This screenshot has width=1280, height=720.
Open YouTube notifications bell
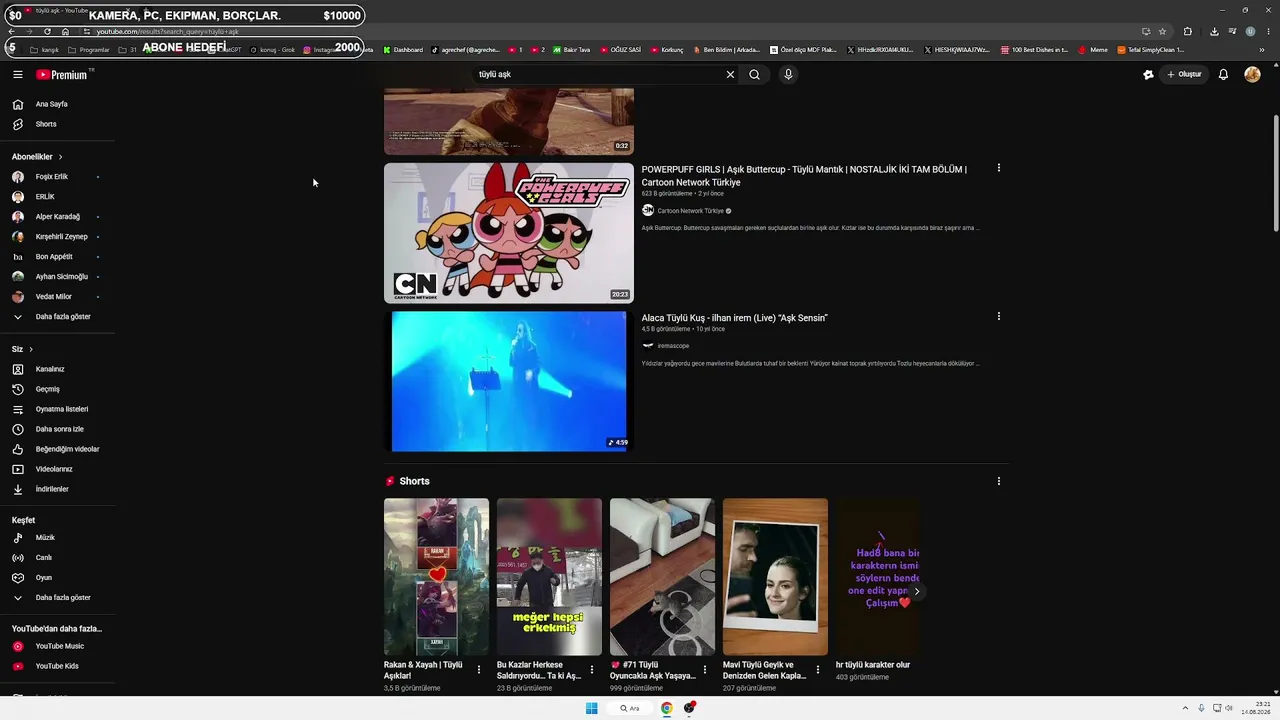[1223, 74]
